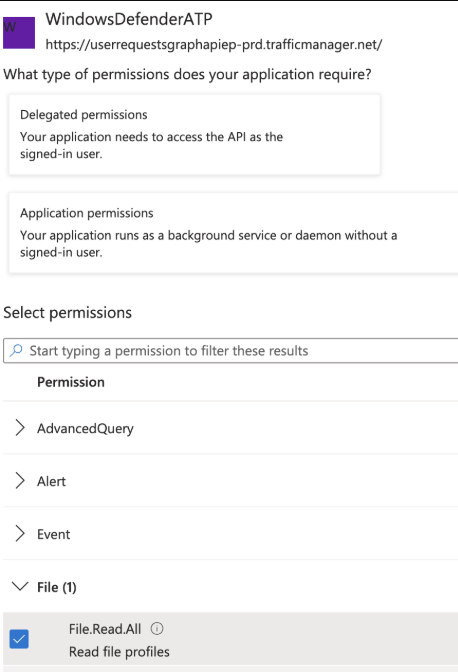Image resolution: width=458 pixels, height=672 pixels.
Task: Click the File.Read.All info icon
Action: [157, 629]
